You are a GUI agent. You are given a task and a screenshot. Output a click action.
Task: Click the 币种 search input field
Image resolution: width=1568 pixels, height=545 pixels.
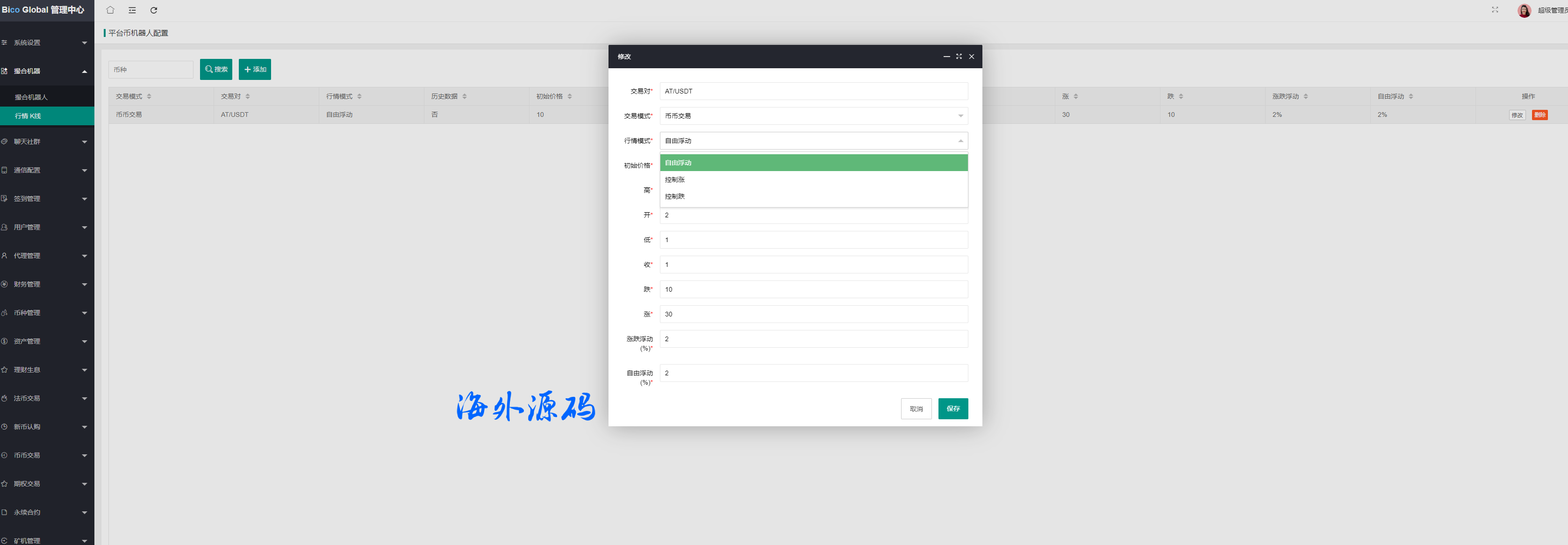coord(150,70)
